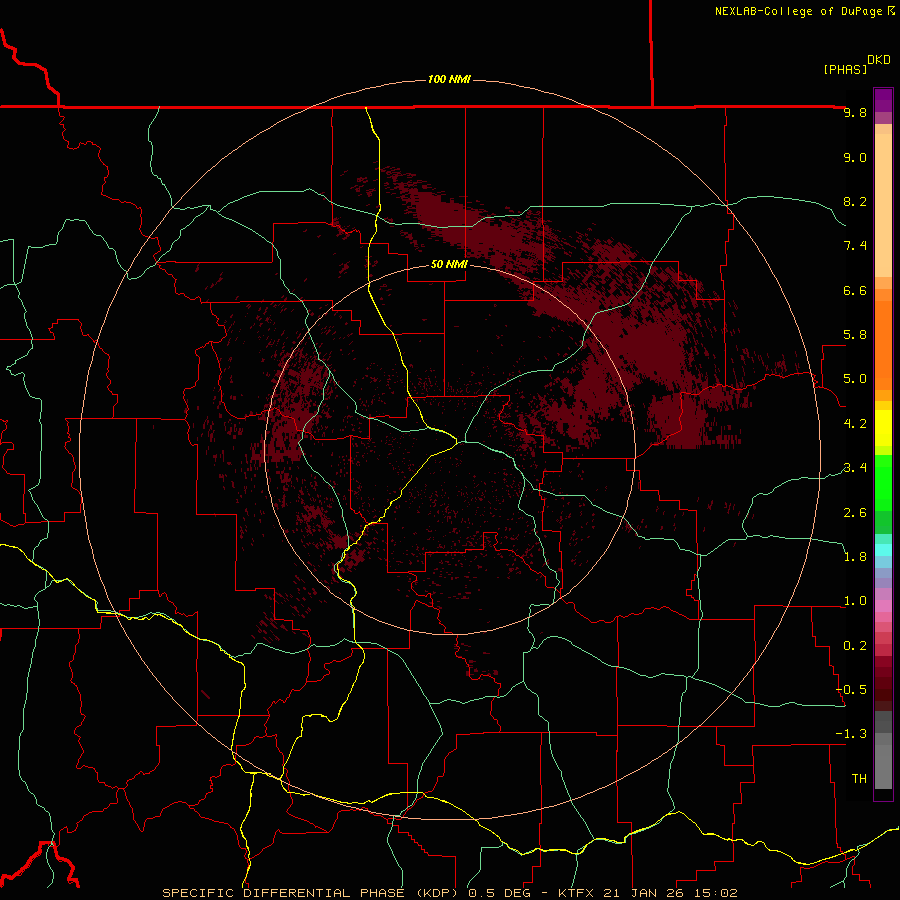The image size is (900, 900).
Task: Select the DKD product label
Action: point(878,60)
